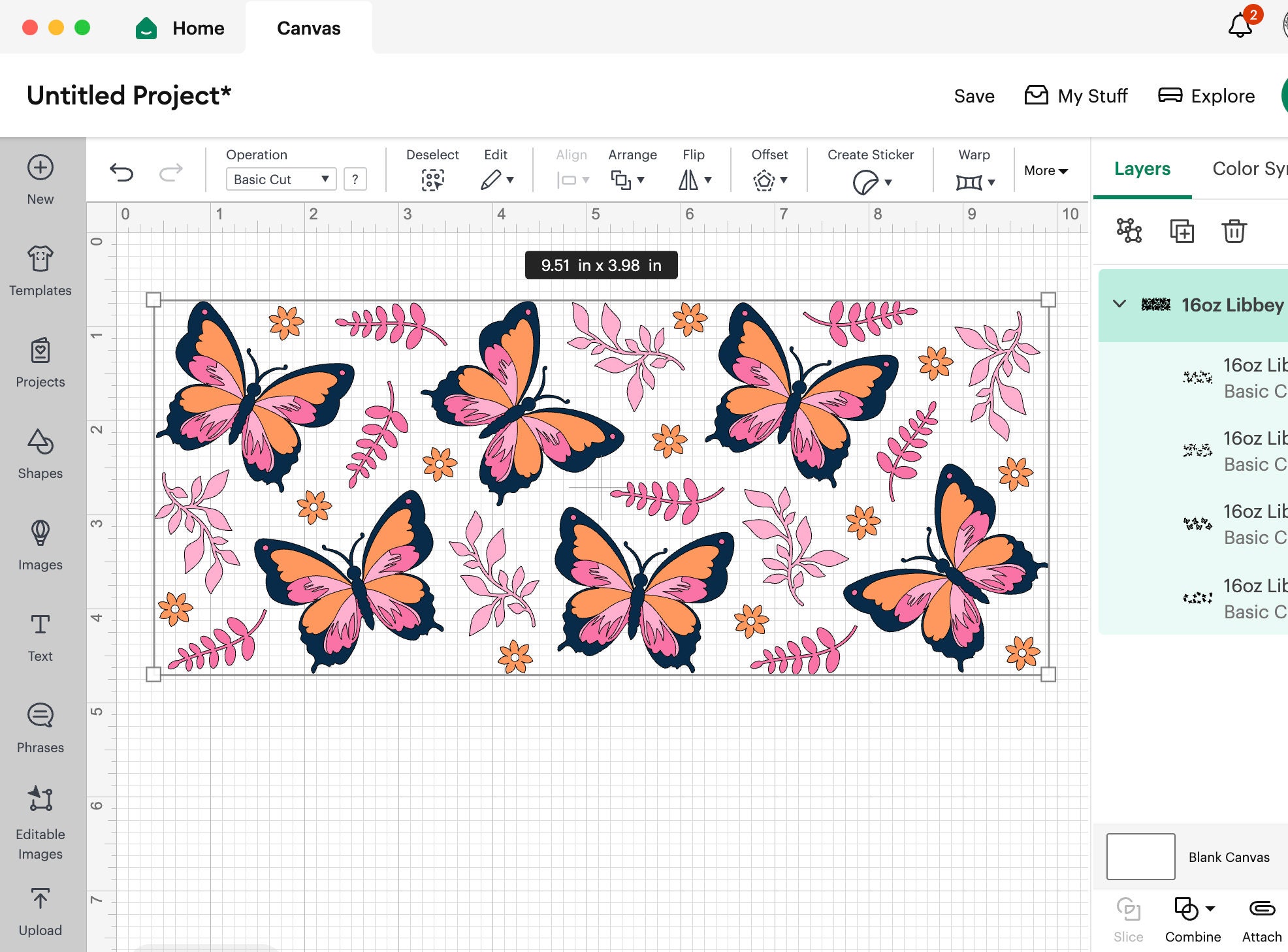Screen dimensions: 1288x952
Task: Click the Blank Canvas color swatch
Action: 1140,857
